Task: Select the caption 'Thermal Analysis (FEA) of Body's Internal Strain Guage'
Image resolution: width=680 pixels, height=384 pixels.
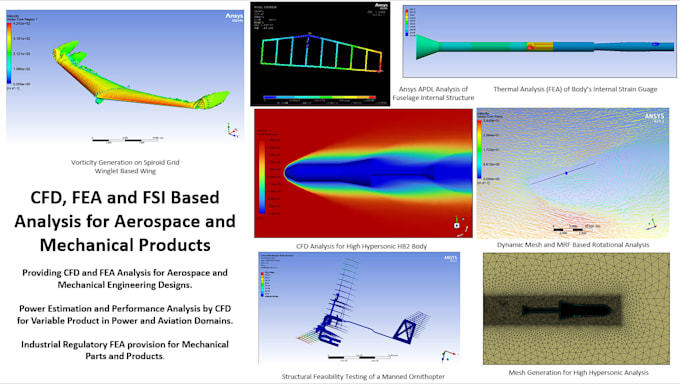Action: click(575, 89)
